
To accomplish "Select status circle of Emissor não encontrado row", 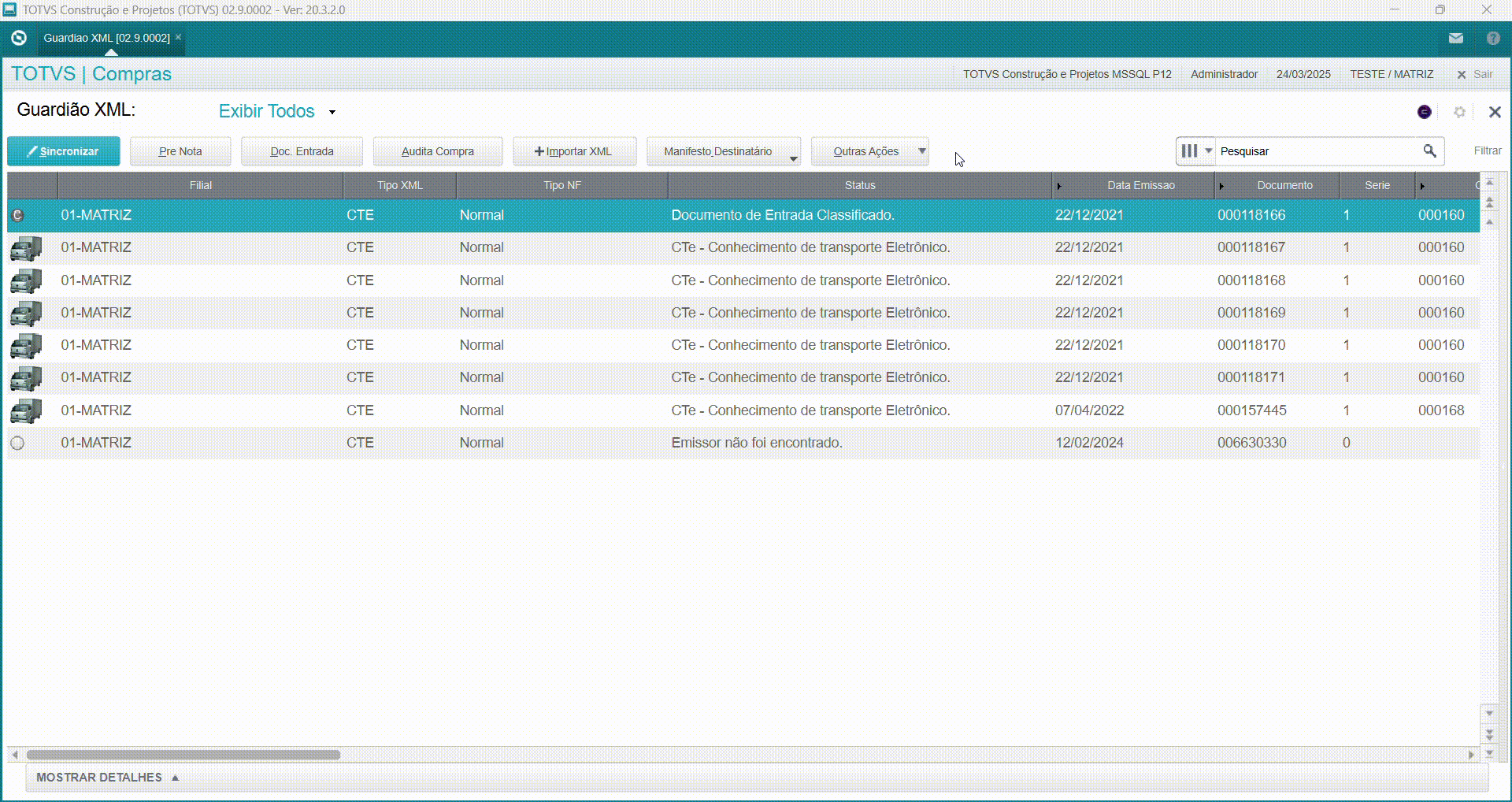I will tap(17, 443).
